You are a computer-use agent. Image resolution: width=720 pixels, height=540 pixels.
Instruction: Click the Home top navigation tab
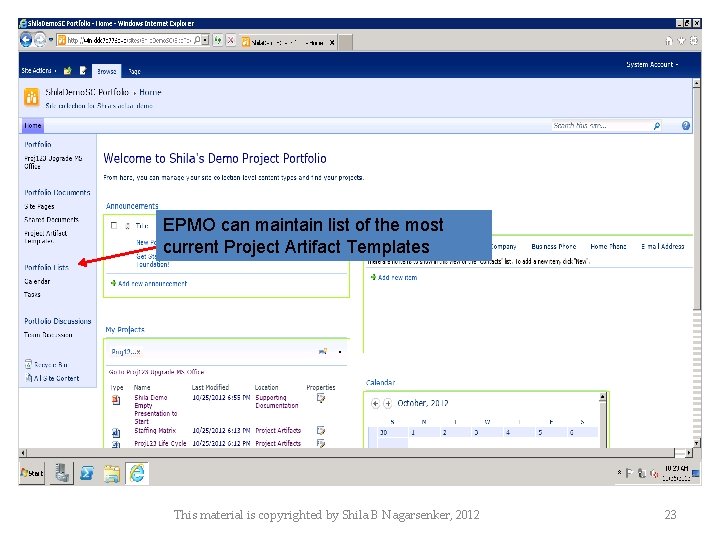[32, 125]
